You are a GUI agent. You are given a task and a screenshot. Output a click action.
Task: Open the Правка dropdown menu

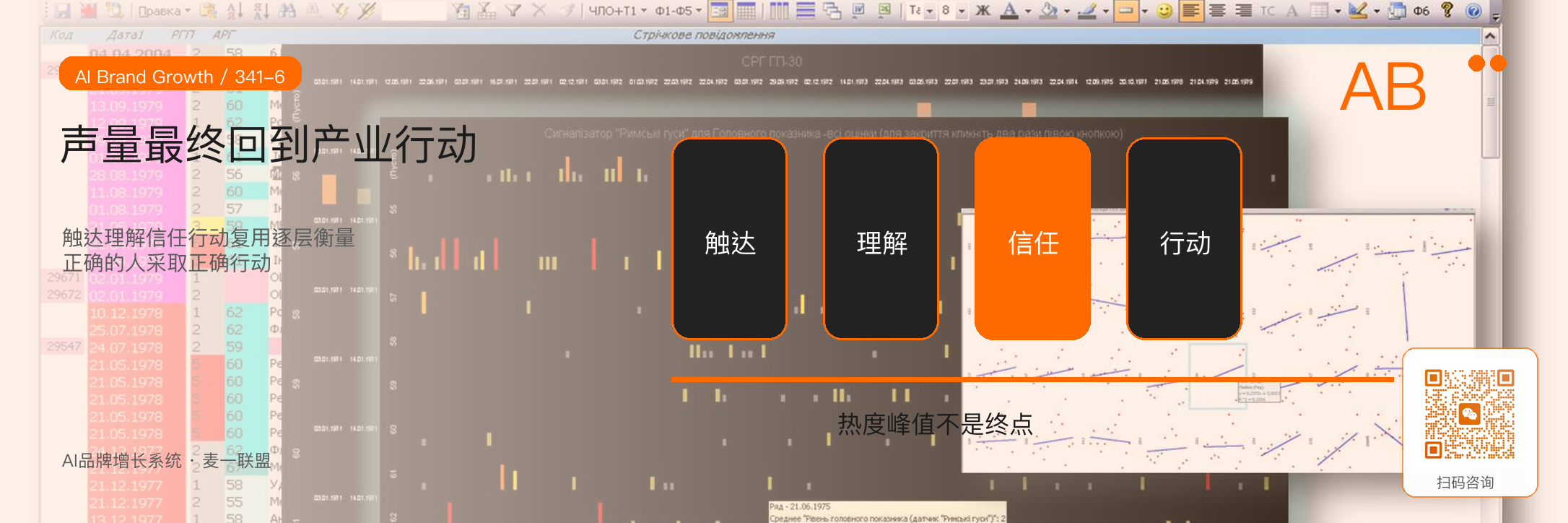click(164, 11)
